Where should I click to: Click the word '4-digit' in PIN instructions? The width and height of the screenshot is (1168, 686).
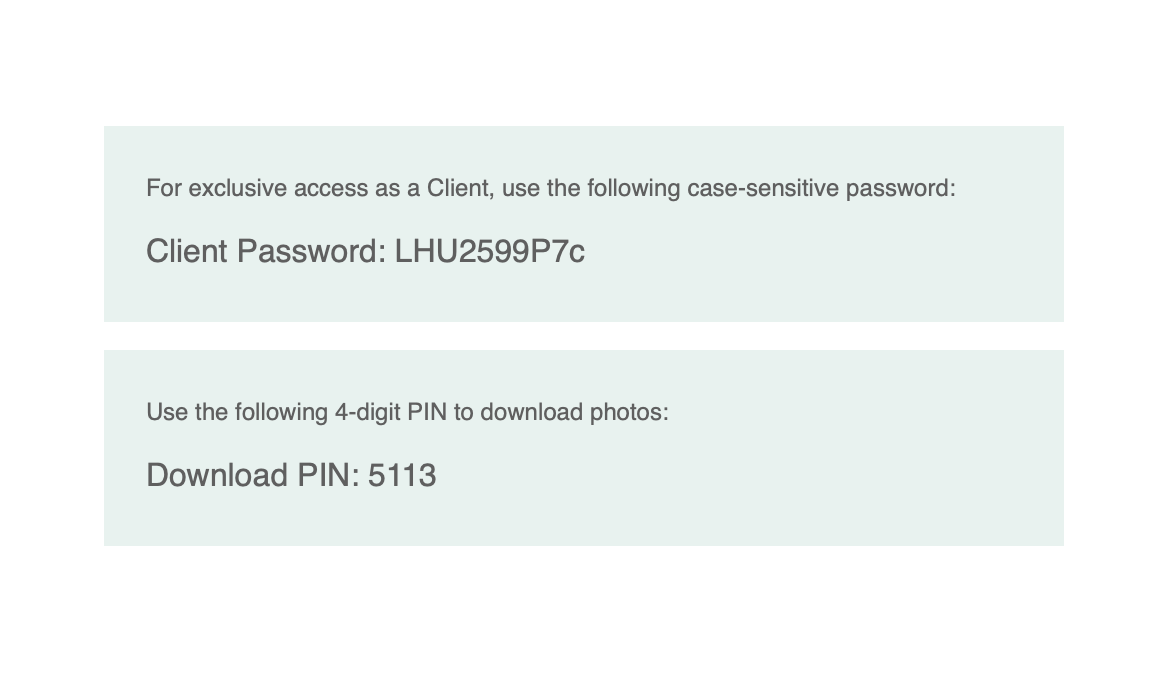pyautogui.click(x=367, y=412)
